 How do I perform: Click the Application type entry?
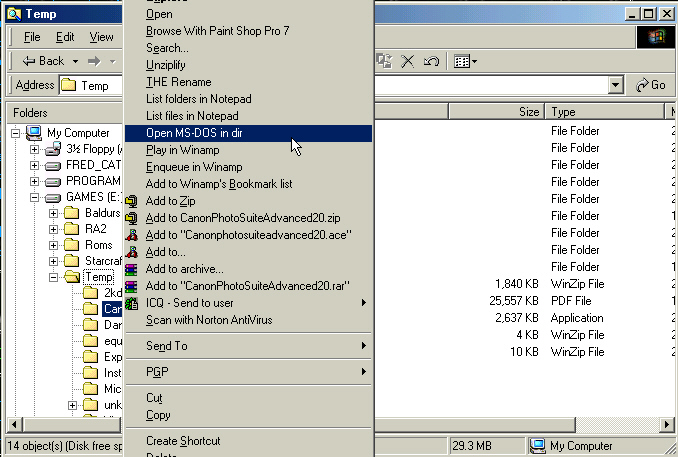click(x=577, y=318)
